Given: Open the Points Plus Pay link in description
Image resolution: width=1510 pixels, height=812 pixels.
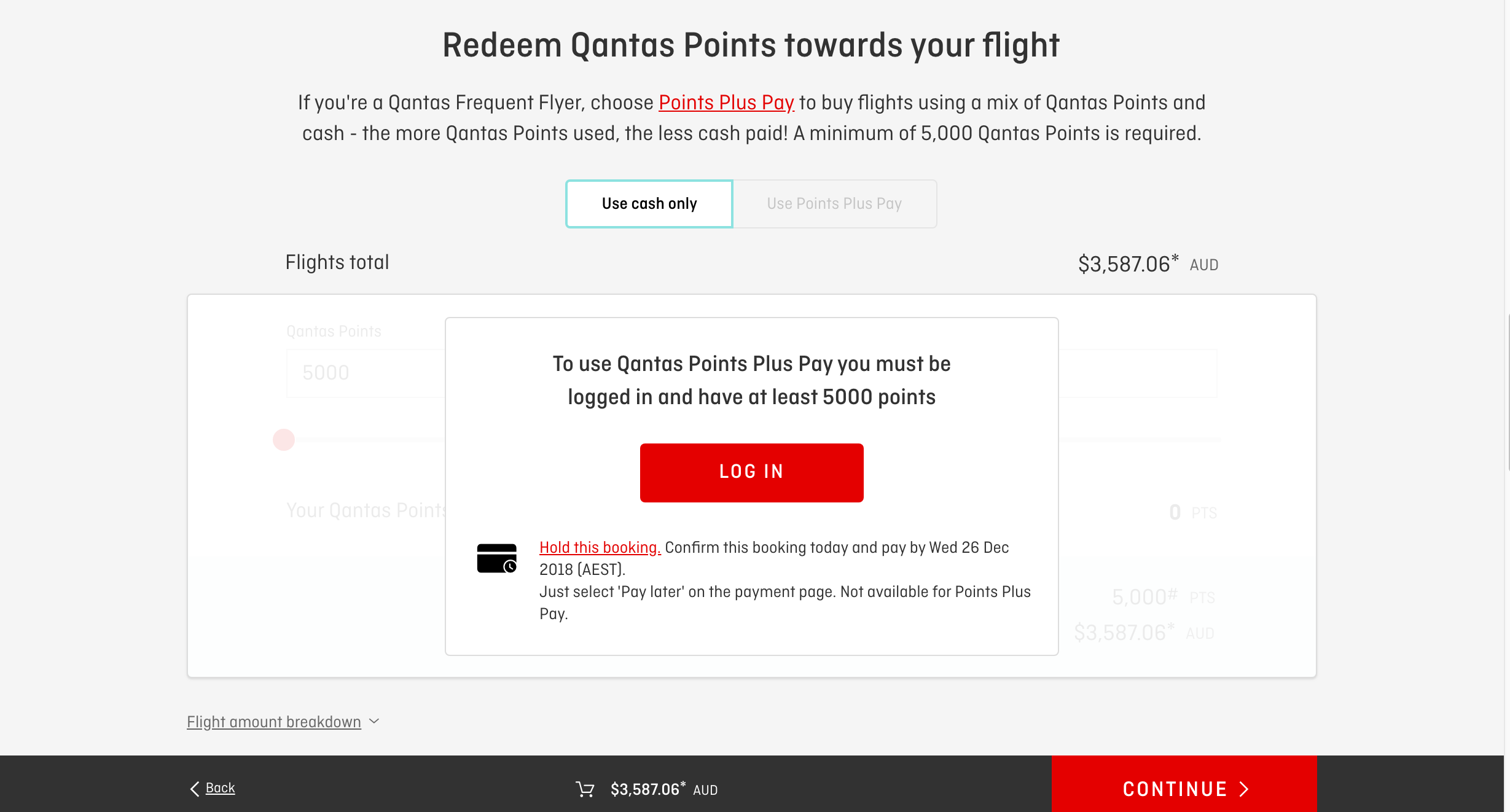Looking at the screenshot, I should pyautogui.click(x=726, y=103).
